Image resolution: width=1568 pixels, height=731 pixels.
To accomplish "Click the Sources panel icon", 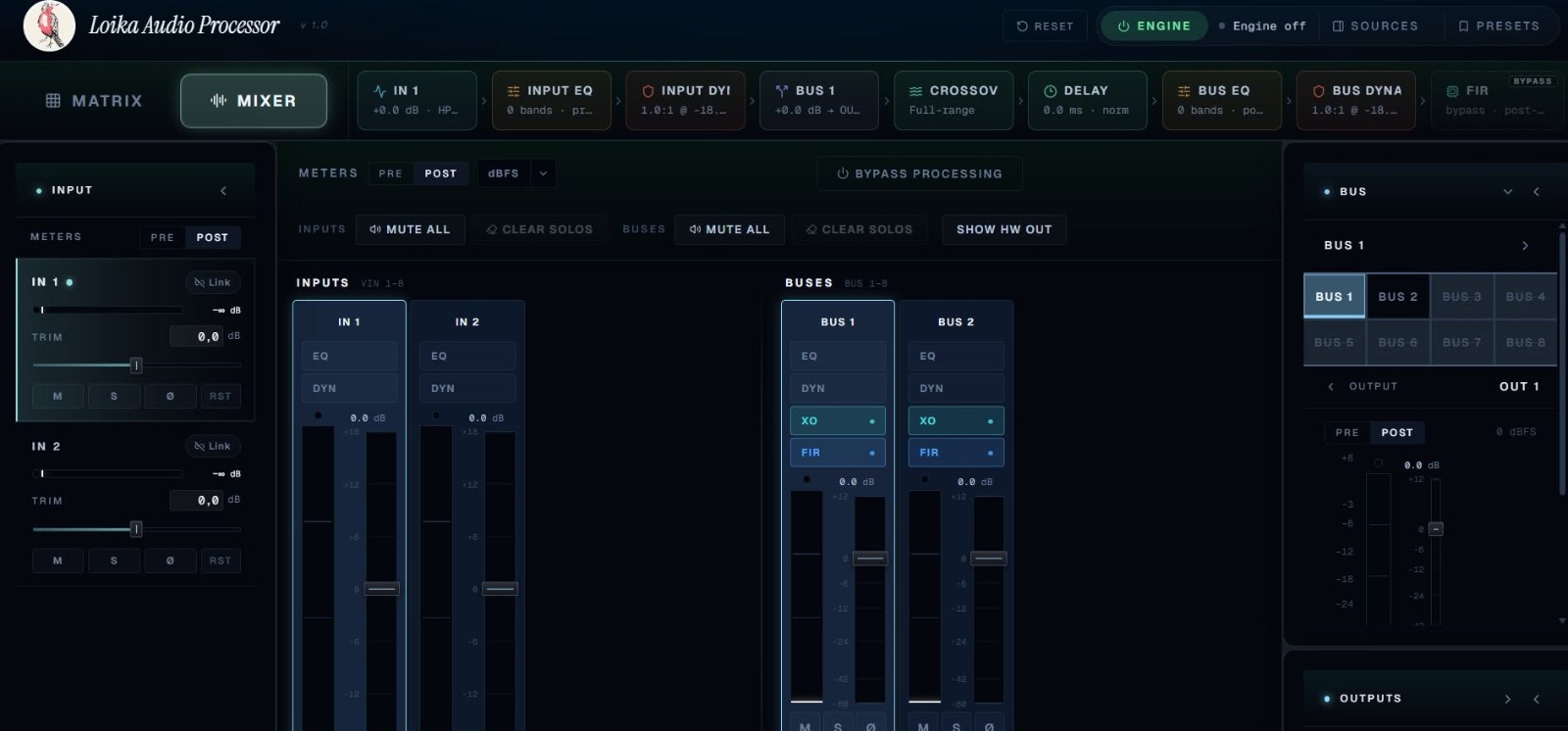I will coord(1339,26).
